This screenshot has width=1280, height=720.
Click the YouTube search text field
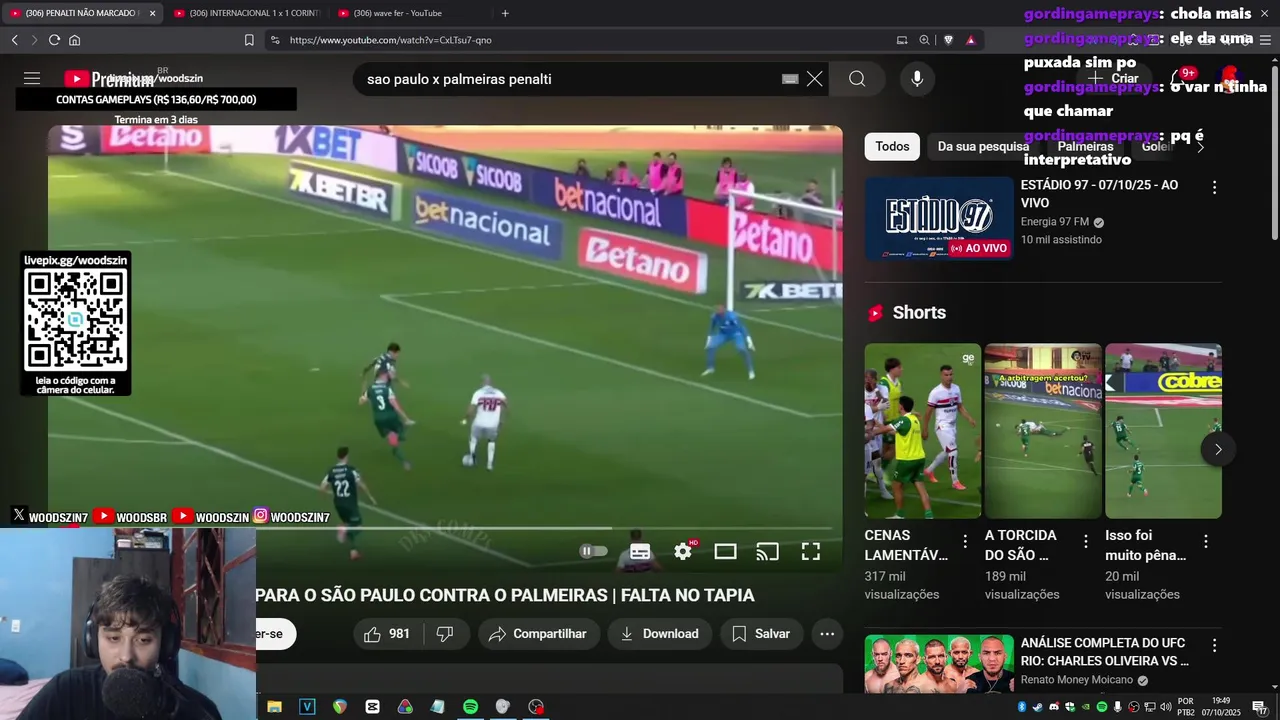(x=570, y=79)
